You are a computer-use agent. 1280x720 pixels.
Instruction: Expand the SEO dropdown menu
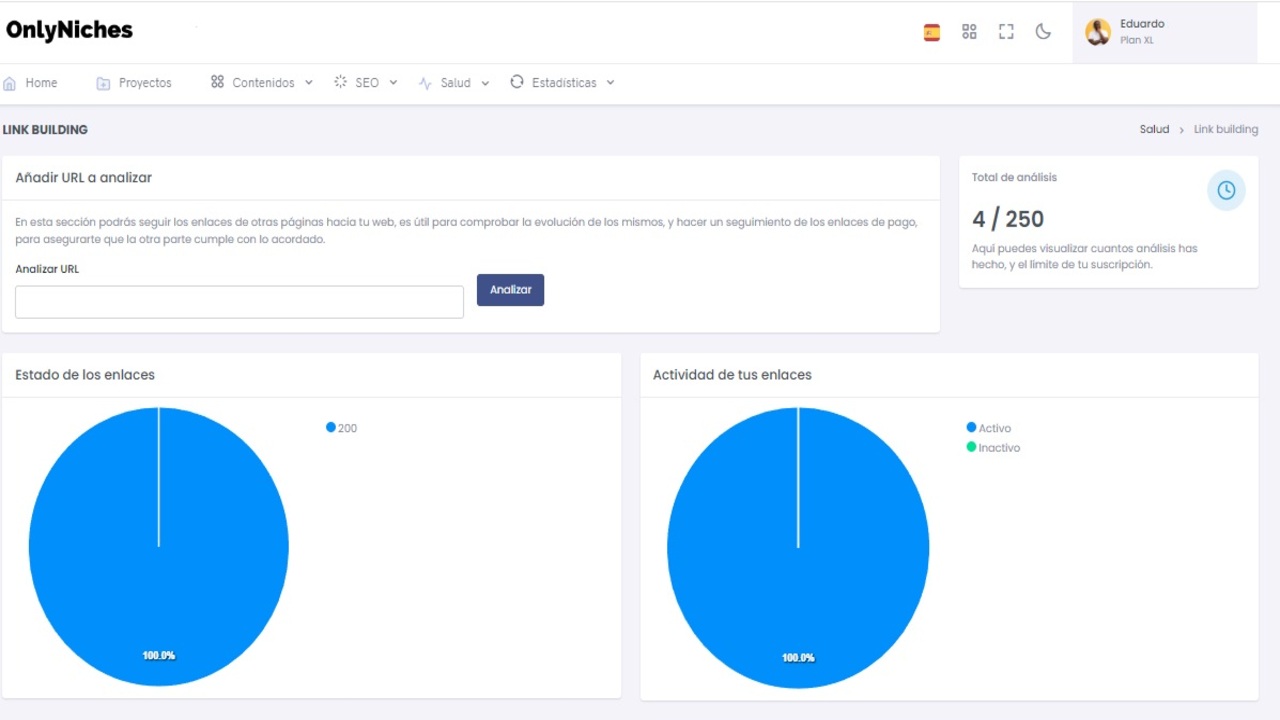(366, 83)
